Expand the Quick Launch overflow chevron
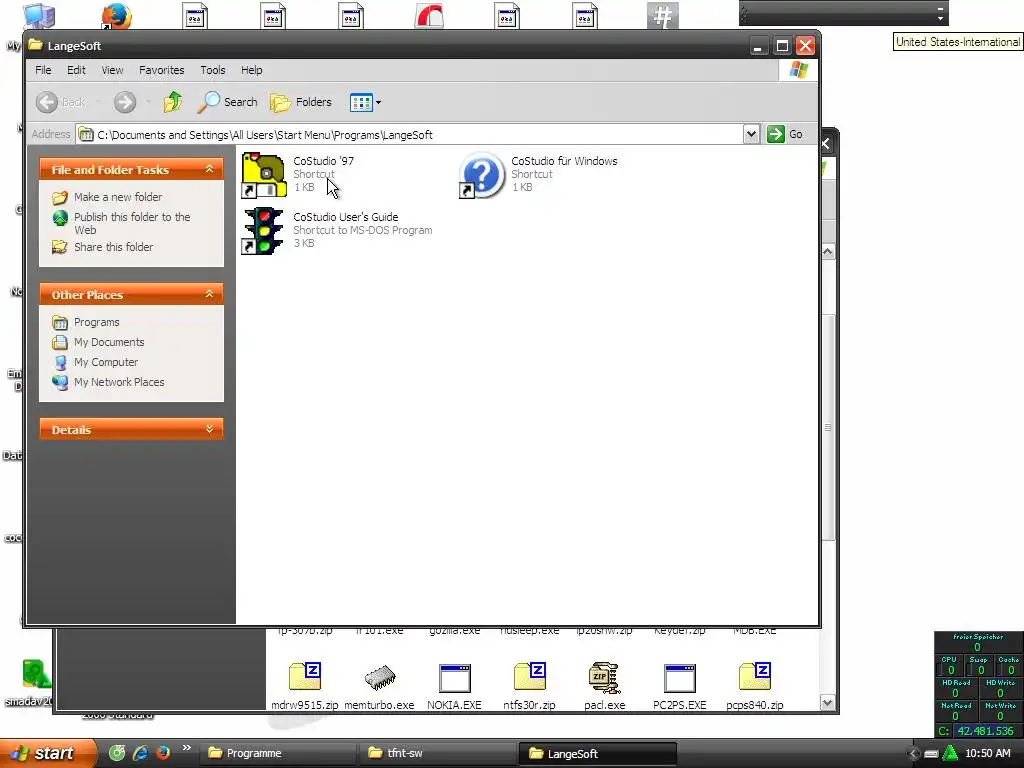Image resolution: width=1024 pixels, height=768 pixels. pyautogui.click(x=187, y=748)
